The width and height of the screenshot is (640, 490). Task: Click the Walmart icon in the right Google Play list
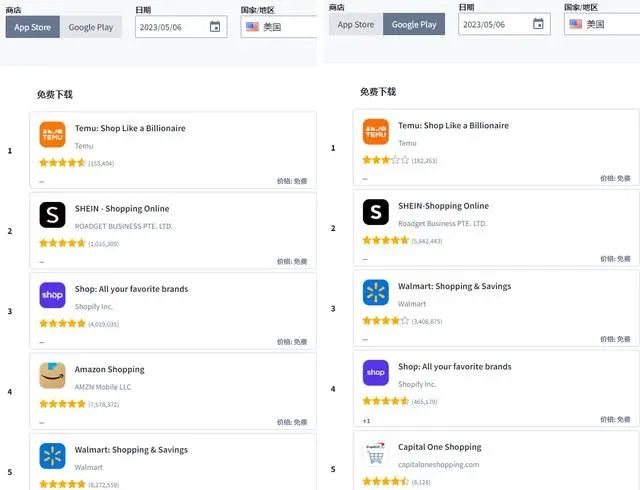pyautogui.click(x=376, y=292)
